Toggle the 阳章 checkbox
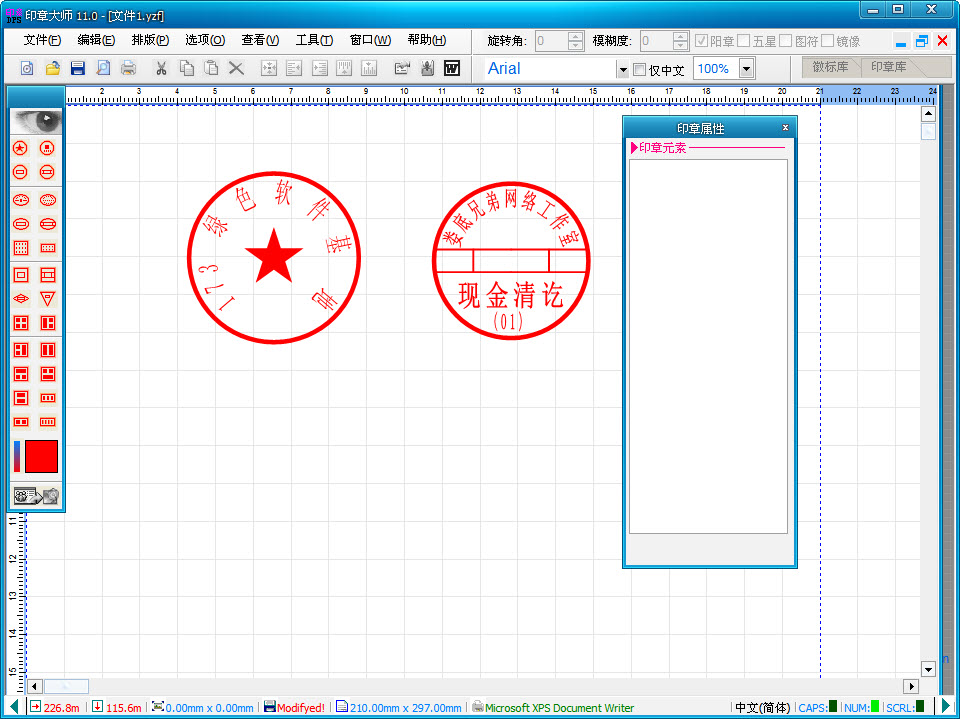960x719 pixels. (702, 40)
